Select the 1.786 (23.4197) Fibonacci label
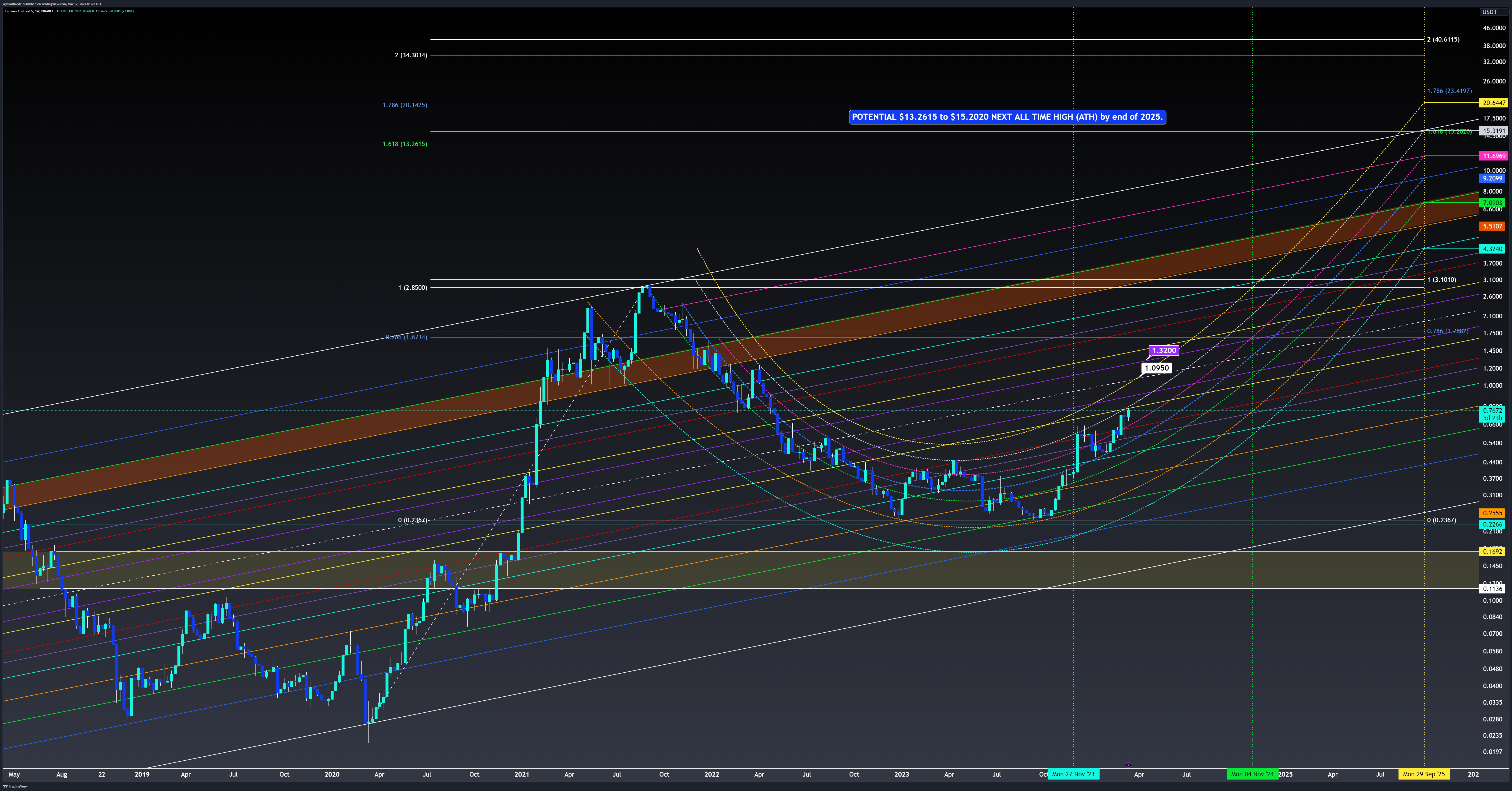 1449,91
